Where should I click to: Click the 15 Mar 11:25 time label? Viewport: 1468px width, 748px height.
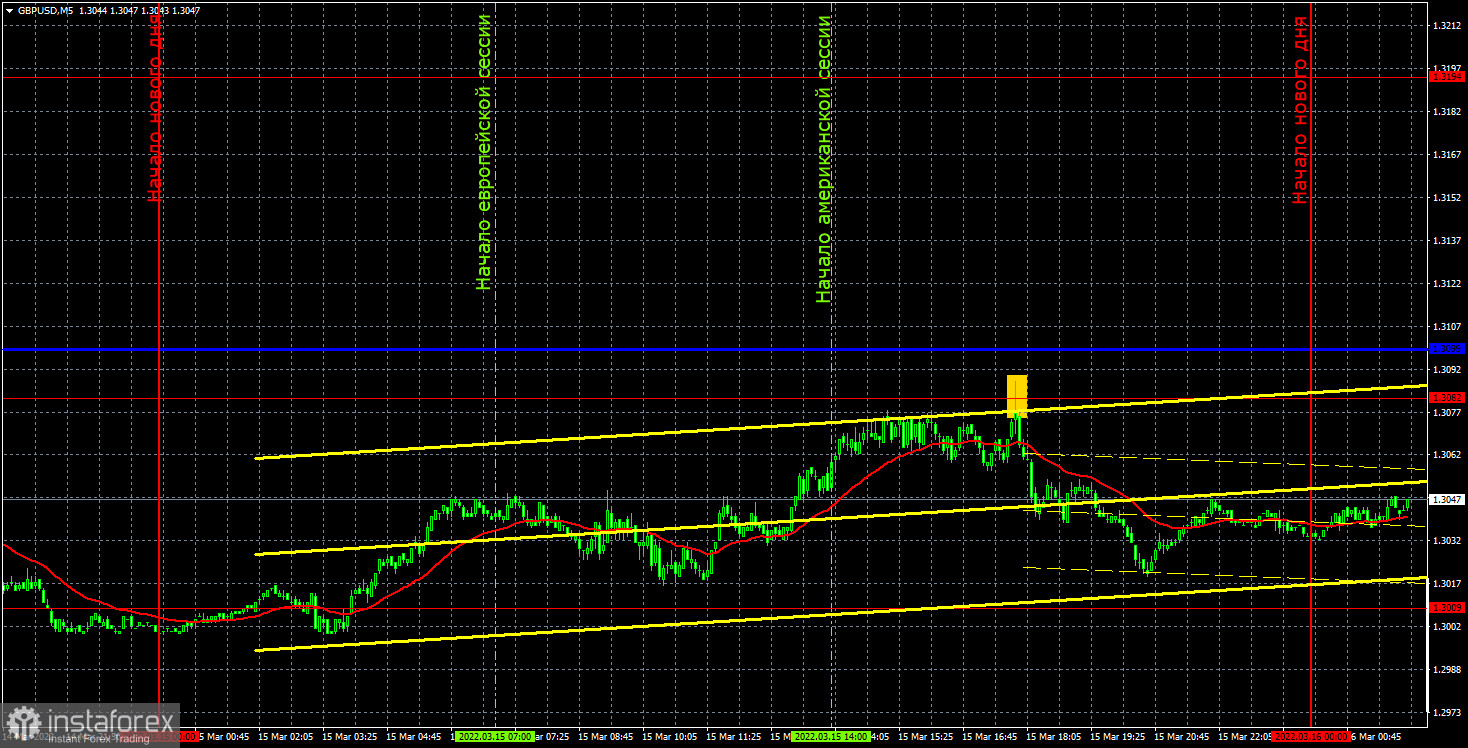[x=736, y=736]
